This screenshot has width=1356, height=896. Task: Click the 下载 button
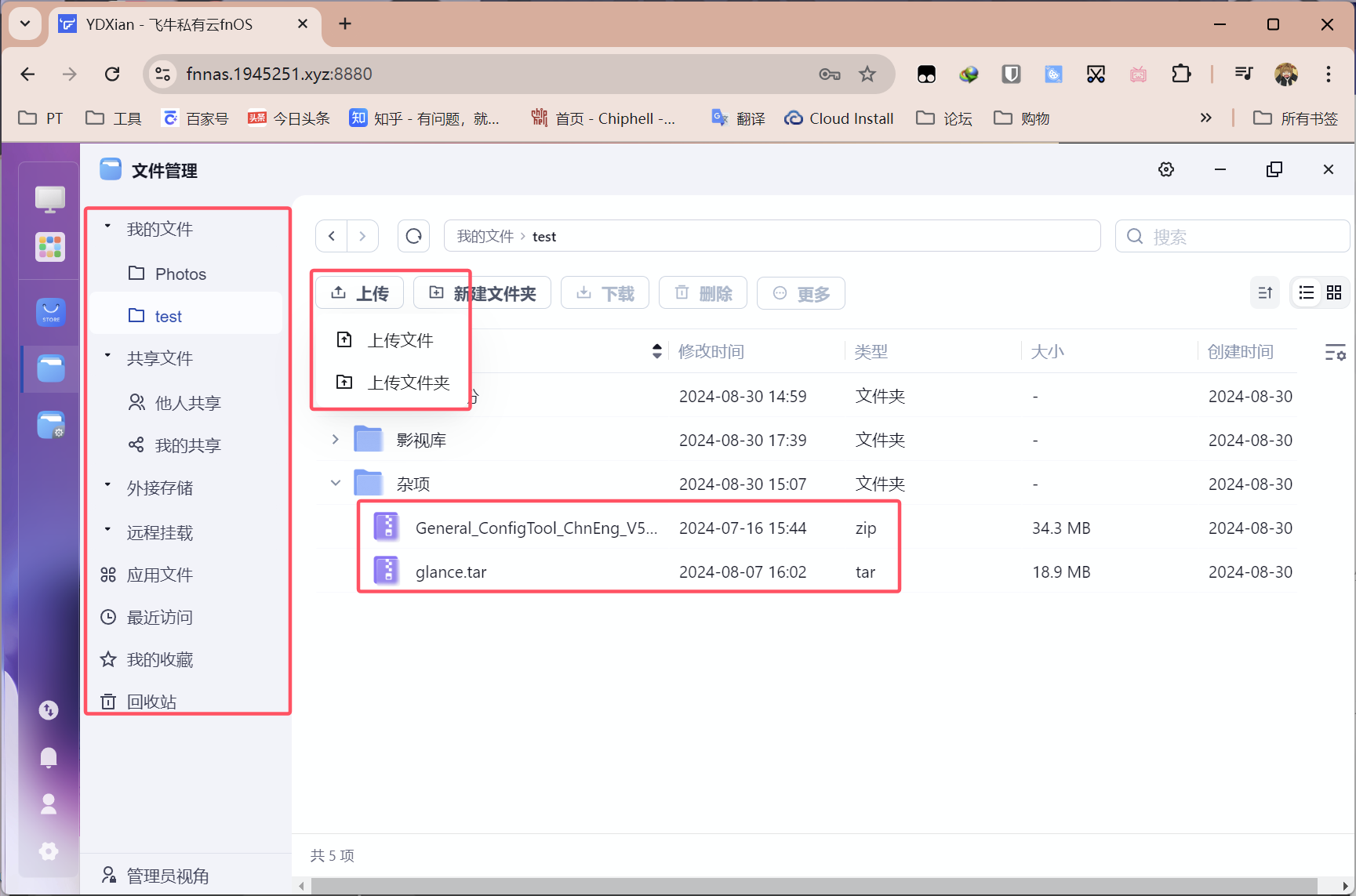tap(605, 293)
